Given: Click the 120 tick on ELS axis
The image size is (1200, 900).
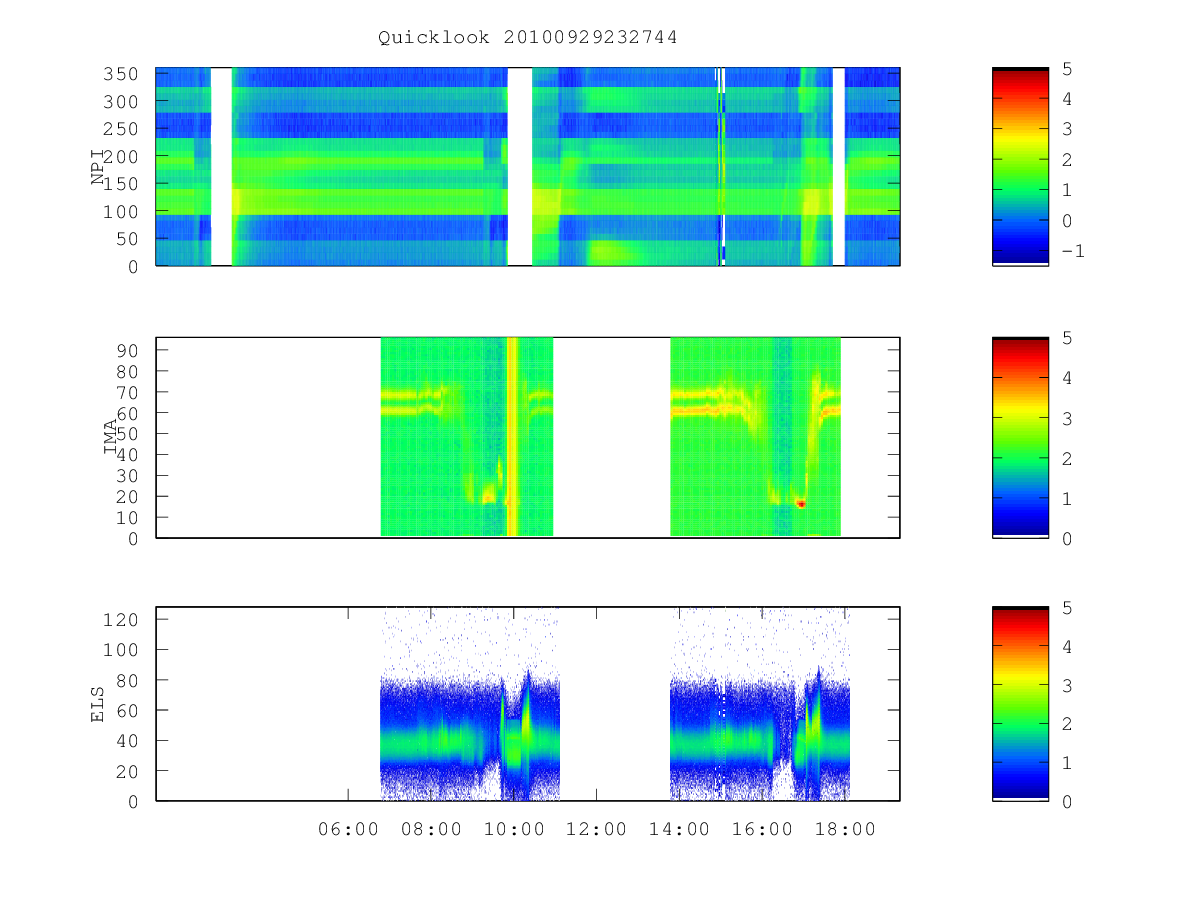Looking at the screenshot, I should [x=122, y=619].
